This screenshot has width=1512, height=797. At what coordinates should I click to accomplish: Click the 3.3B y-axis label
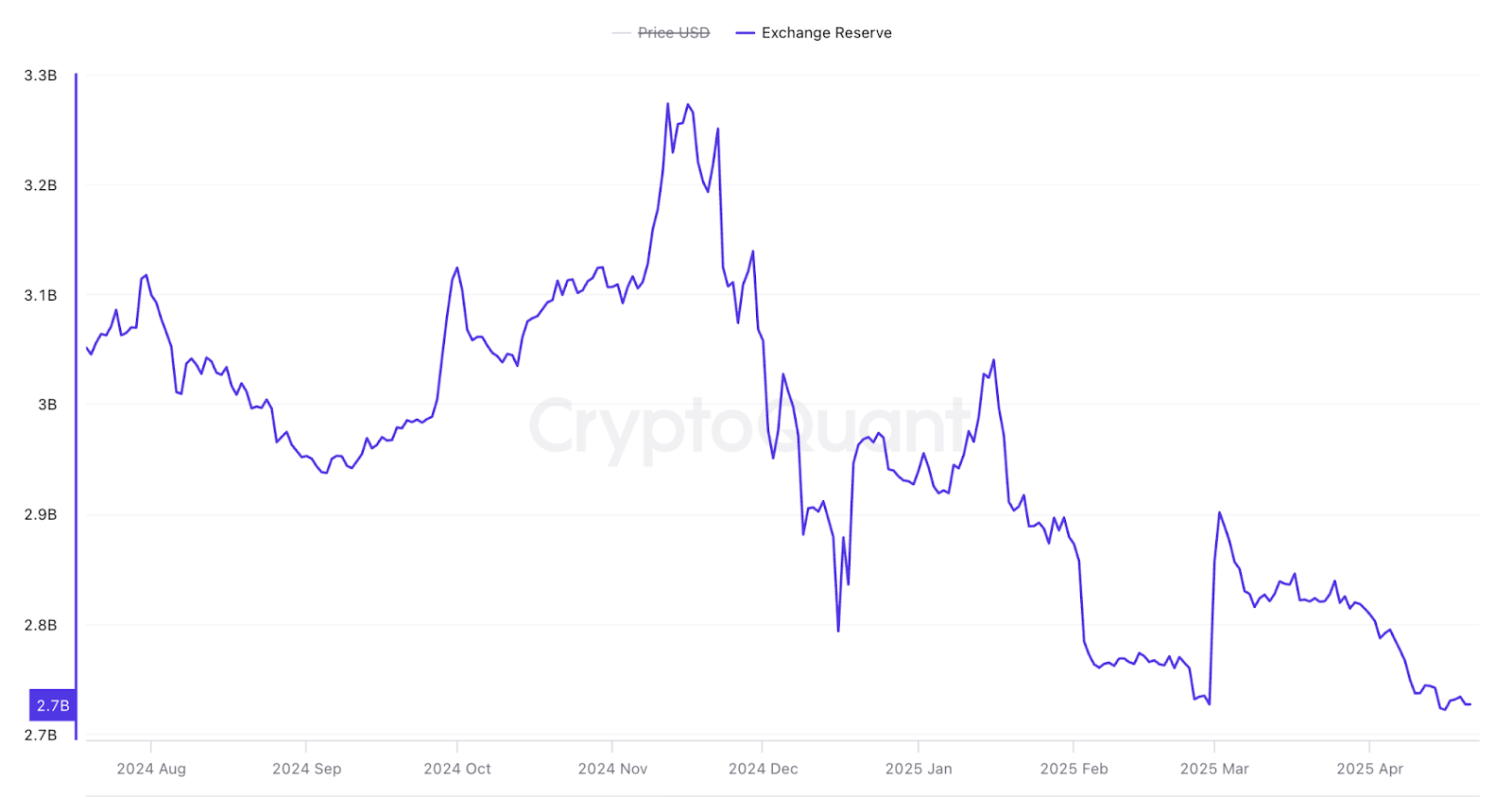[x=41, y=76]
